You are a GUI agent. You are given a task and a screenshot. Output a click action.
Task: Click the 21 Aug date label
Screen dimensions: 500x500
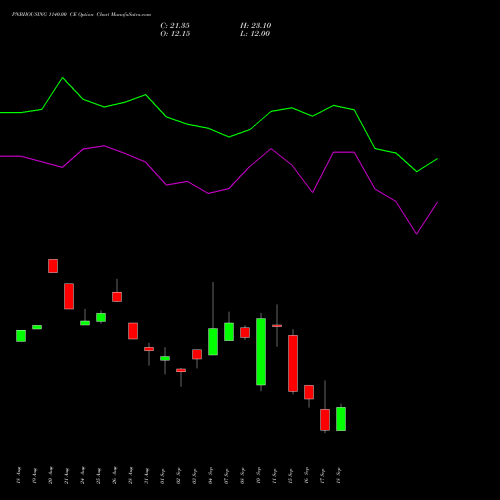[67, 476]
